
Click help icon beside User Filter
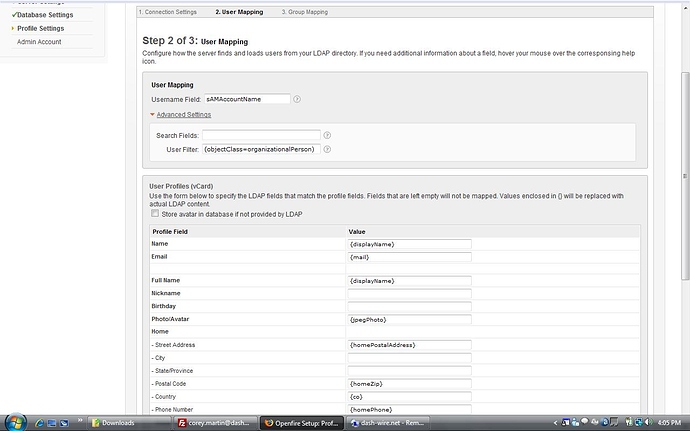(x=327, y=149)
